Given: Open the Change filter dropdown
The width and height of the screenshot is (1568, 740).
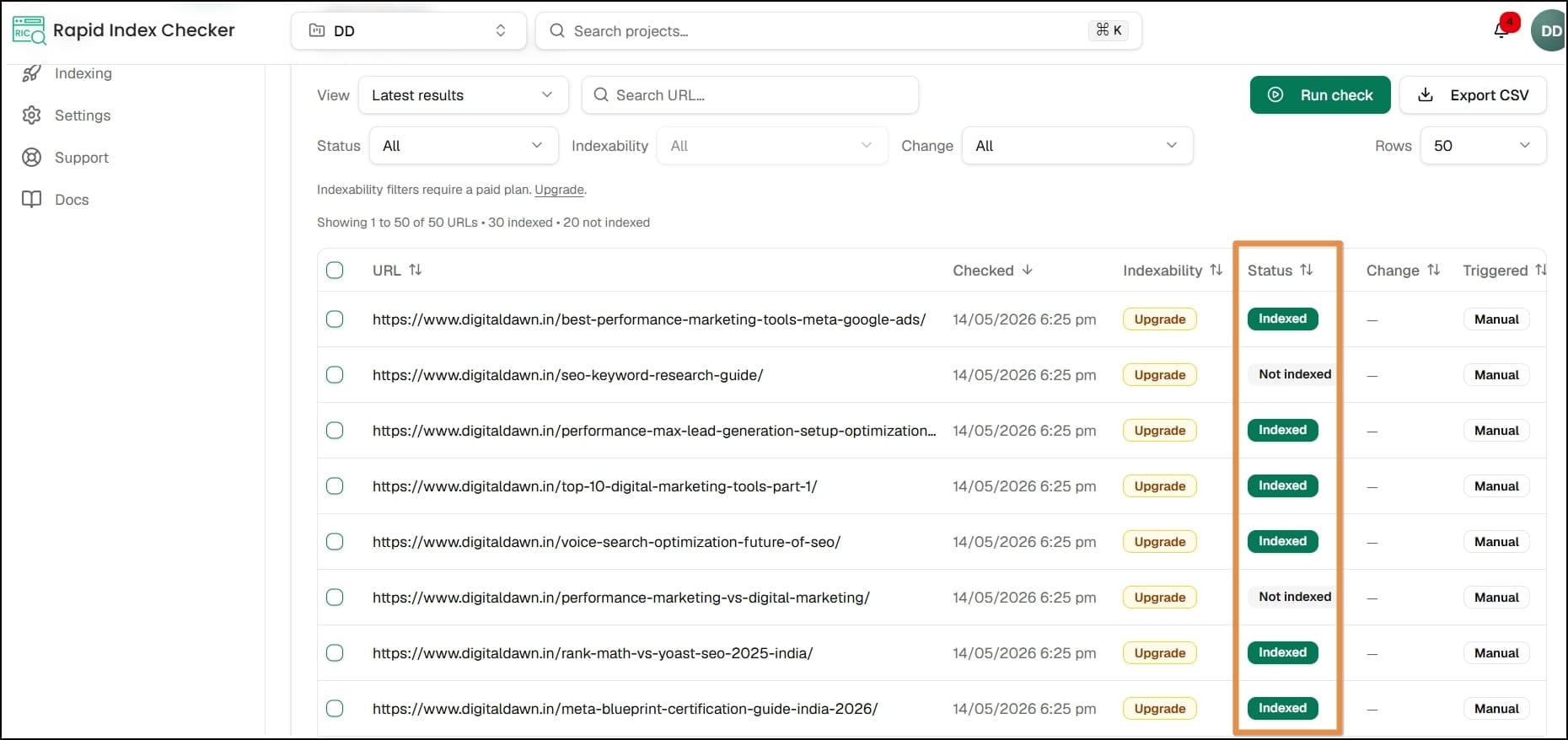Looking at the screenshot, I should point(1077,145).
